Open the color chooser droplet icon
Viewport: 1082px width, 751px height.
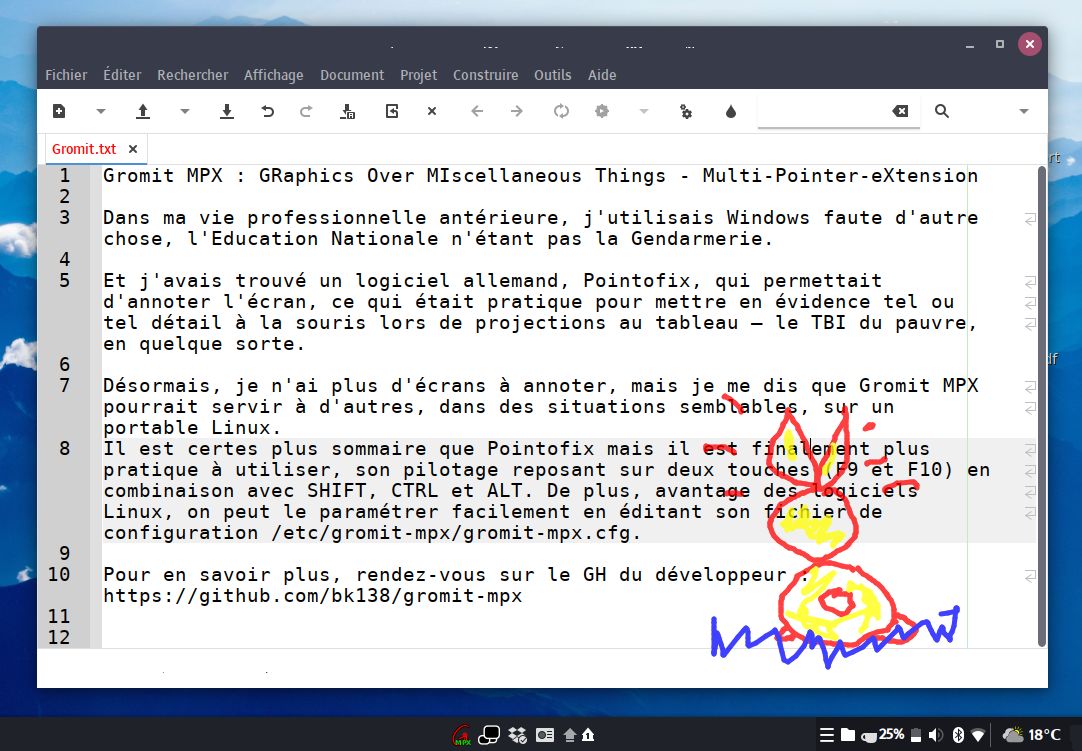[730, 111]
